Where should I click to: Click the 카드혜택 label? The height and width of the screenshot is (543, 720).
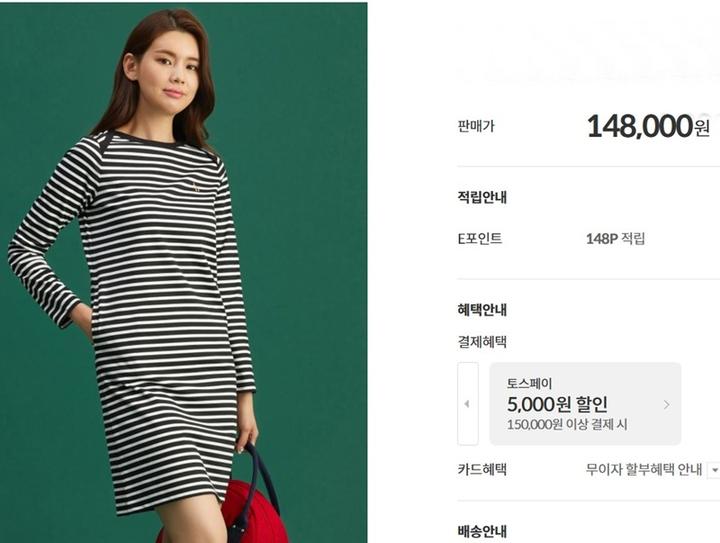[482, 470]
